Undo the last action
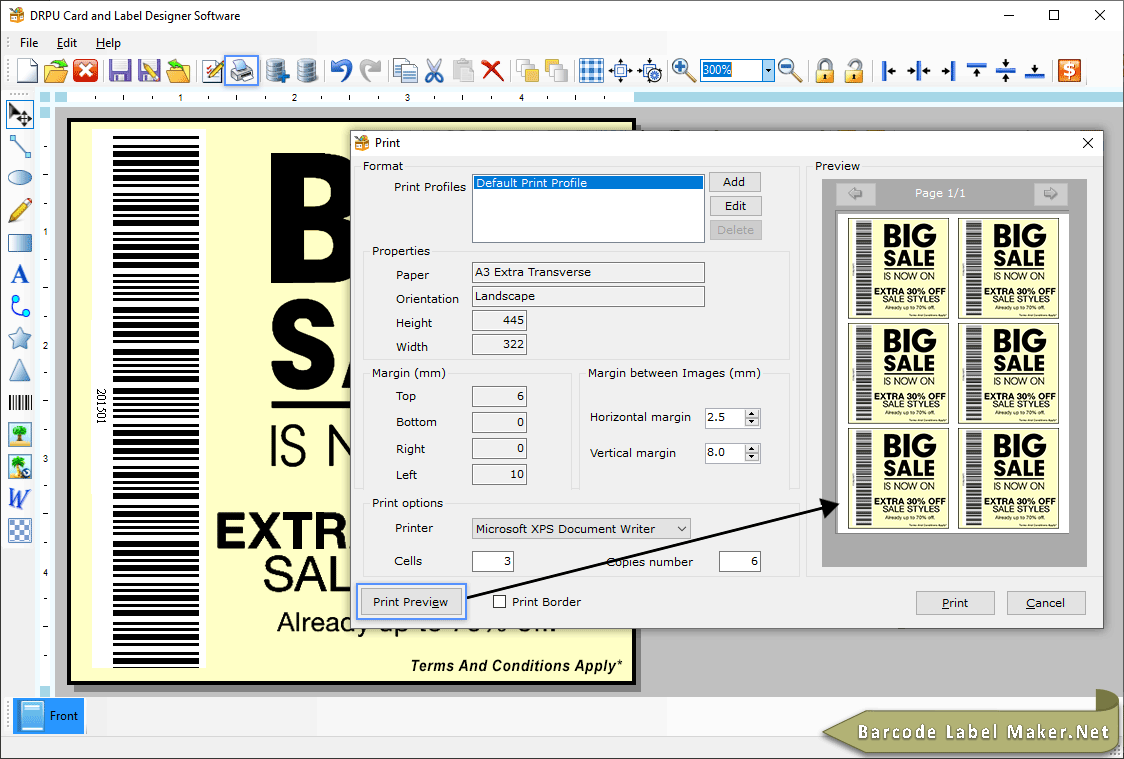Image resolution: width=1124 pixels, height=759 pixels. coord(341,70)
